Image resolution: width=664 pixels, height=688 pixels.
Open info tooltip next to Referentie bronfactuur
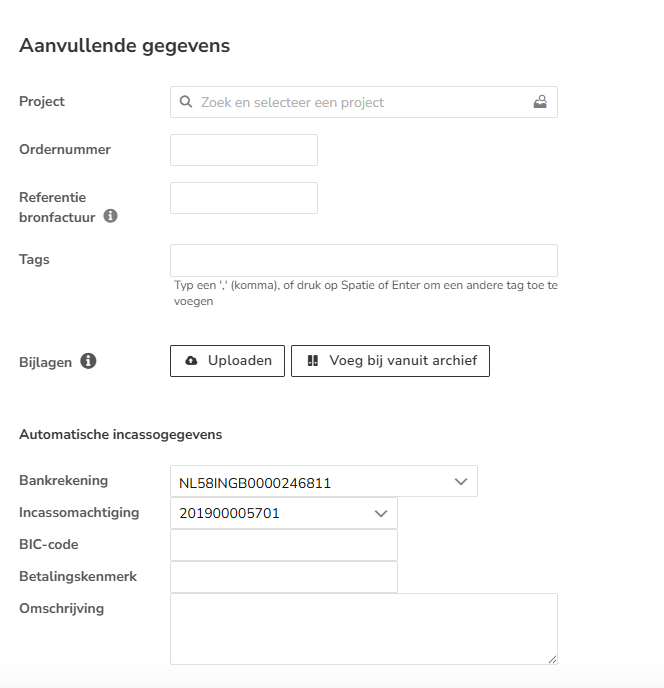[x=111, y=215]
